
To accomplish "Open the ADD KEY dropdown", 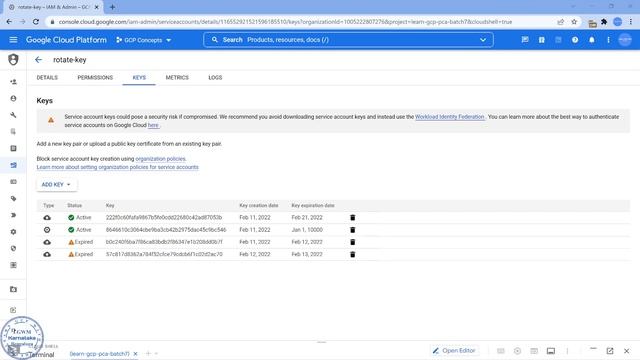I will pos(56,184).
